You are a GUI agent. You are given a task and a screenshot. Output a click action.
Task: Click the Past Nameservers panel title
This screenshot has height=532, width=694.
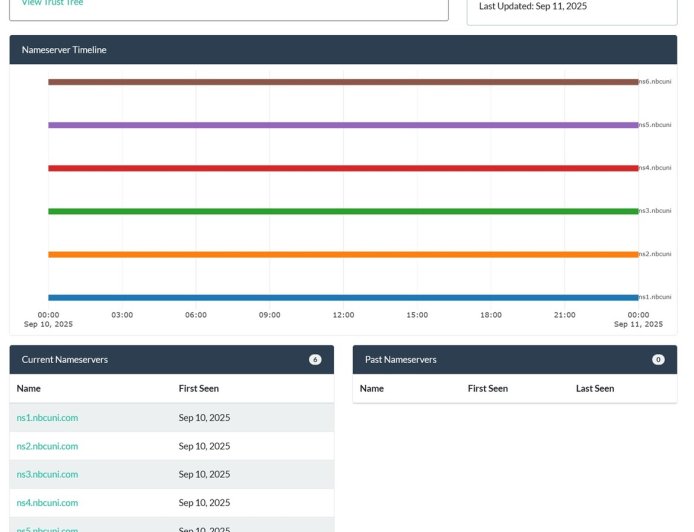(400, 359)
